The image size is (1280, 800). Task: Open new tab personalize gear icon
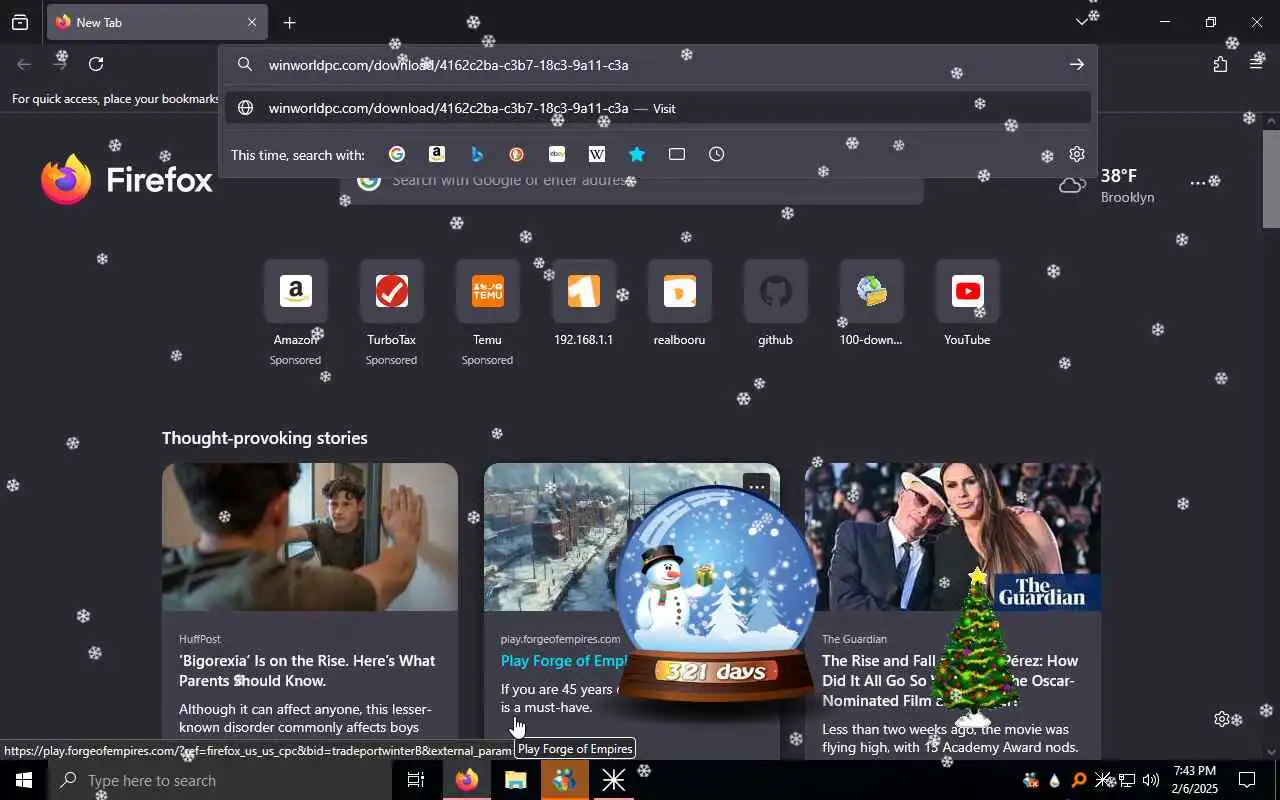click(x=1221, y=719)
